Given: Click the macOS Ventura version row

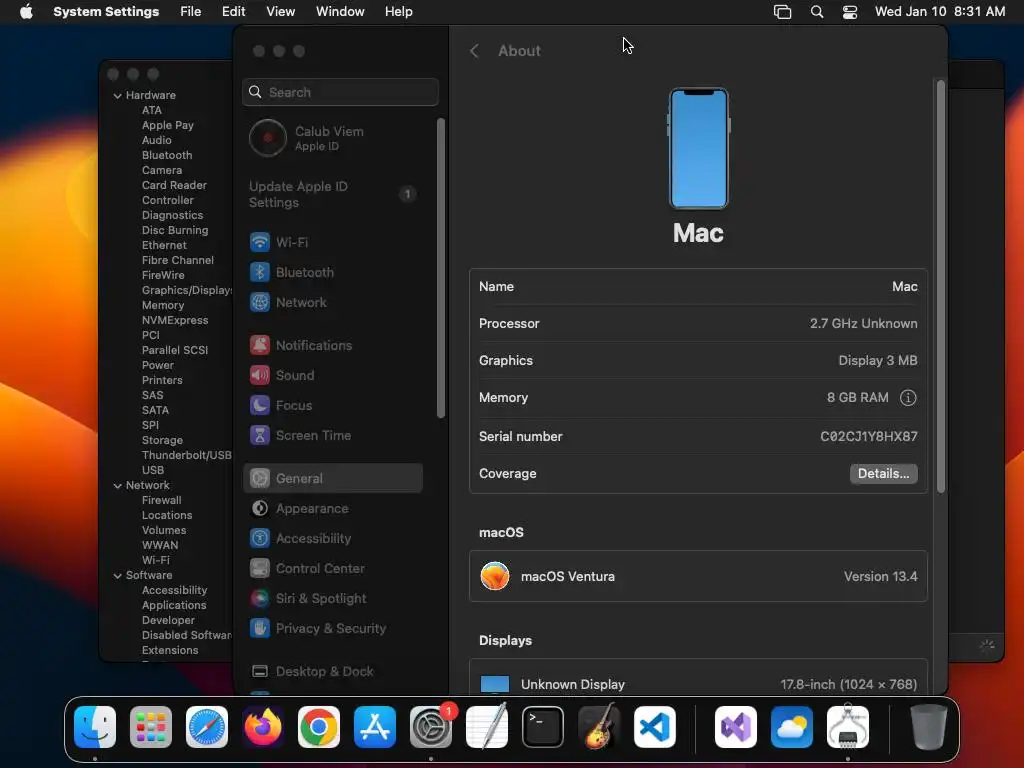Looking at the screenshot, I should (698, 577).
